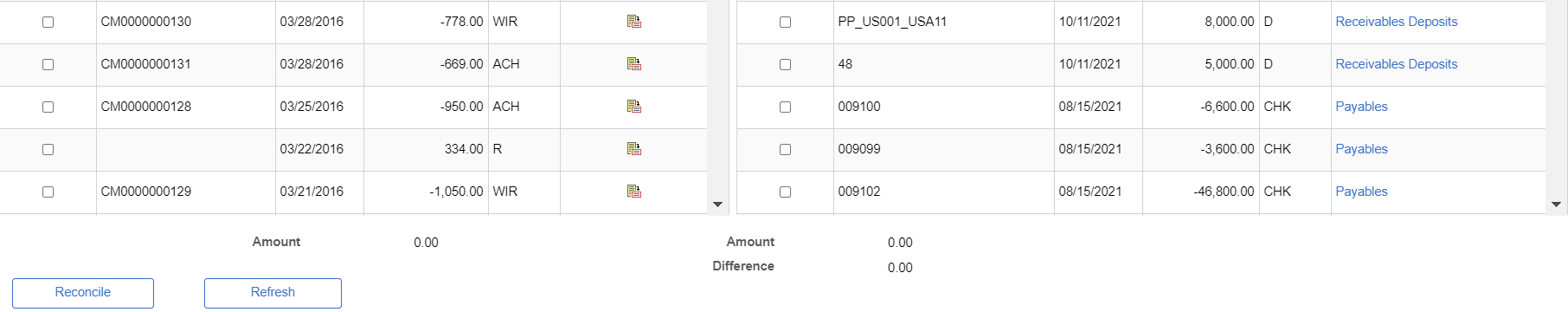Open details icon for CM0000000130 row

tap(634, 22)
